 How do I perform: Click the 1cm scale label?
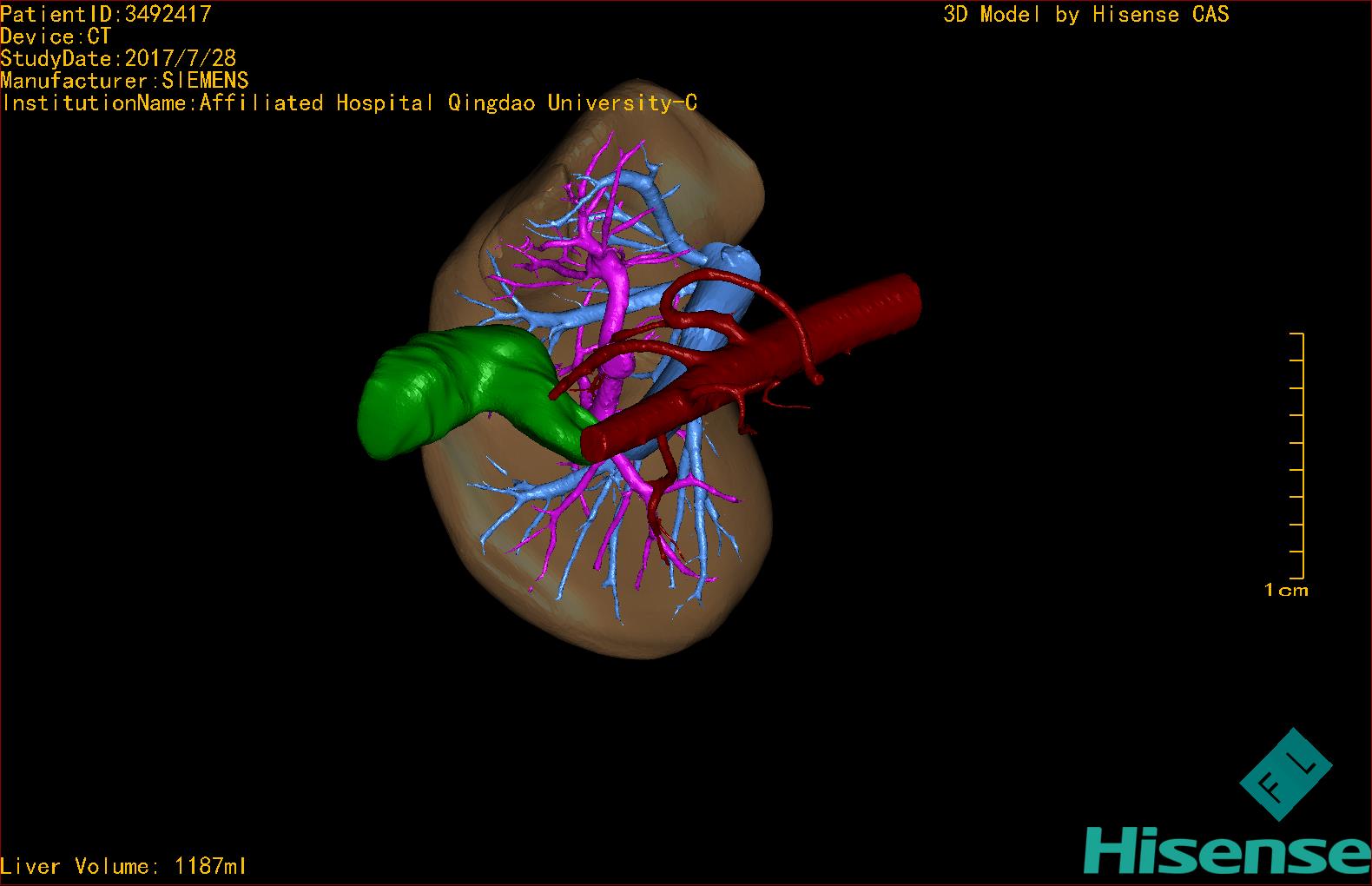1286,591
